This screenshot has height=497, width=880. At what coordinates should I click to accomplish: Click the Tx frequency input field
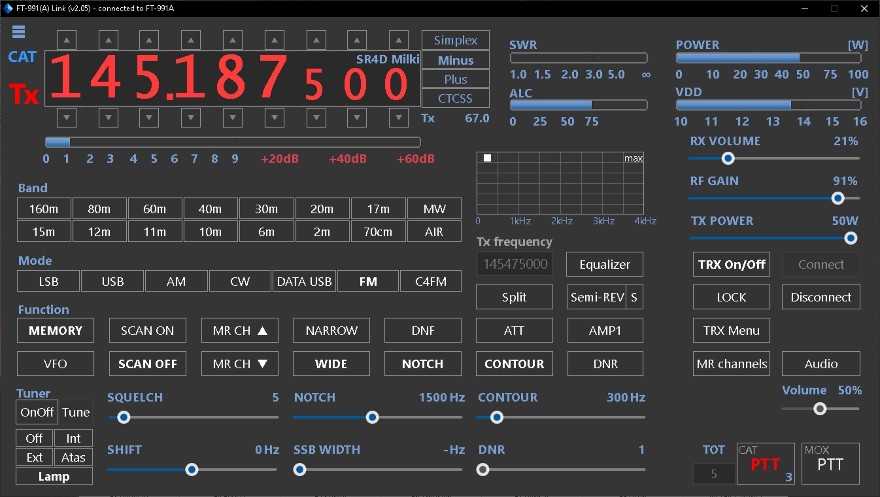[515, 264]
